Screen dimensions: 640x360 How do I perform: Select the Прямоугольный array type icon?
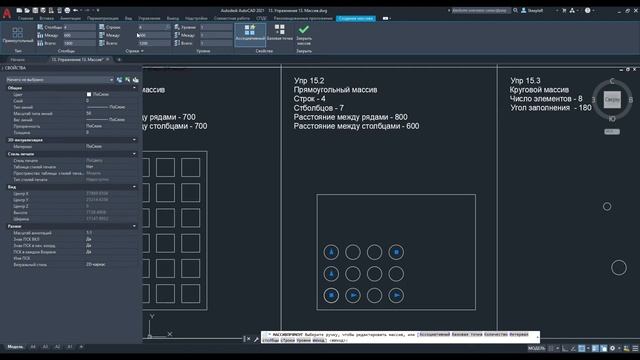[x=18, y=35]
